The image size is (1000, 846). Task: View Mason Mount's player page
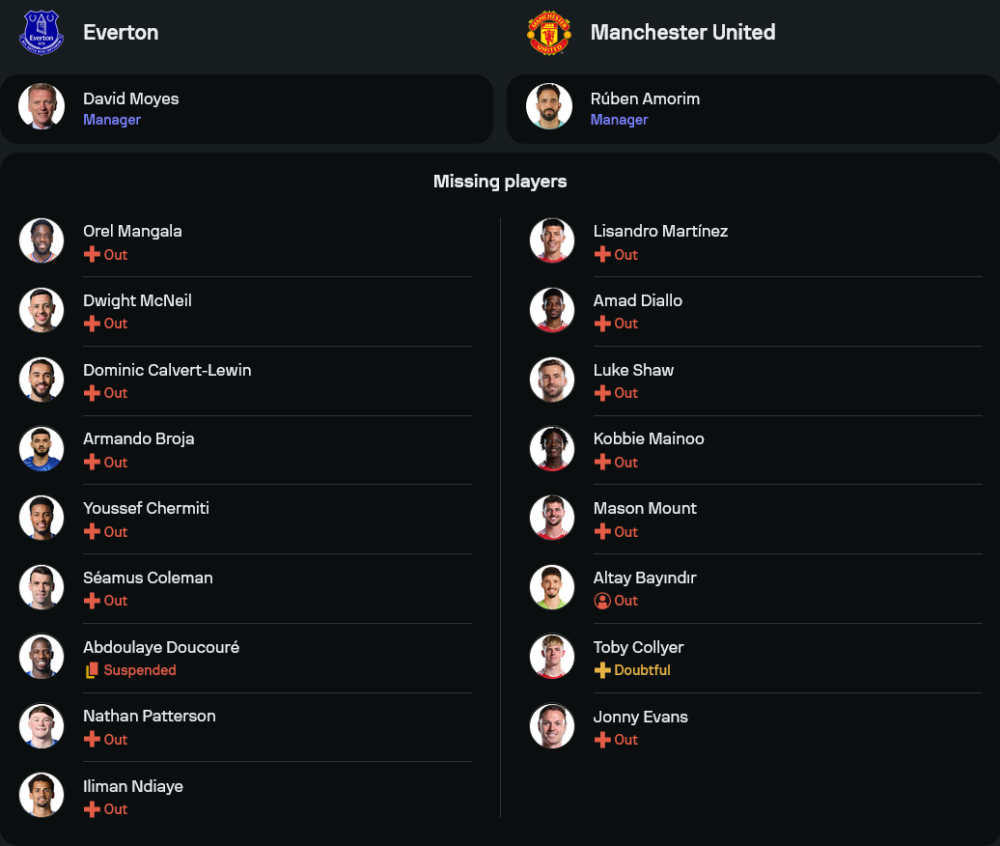(x=645, y=508)
